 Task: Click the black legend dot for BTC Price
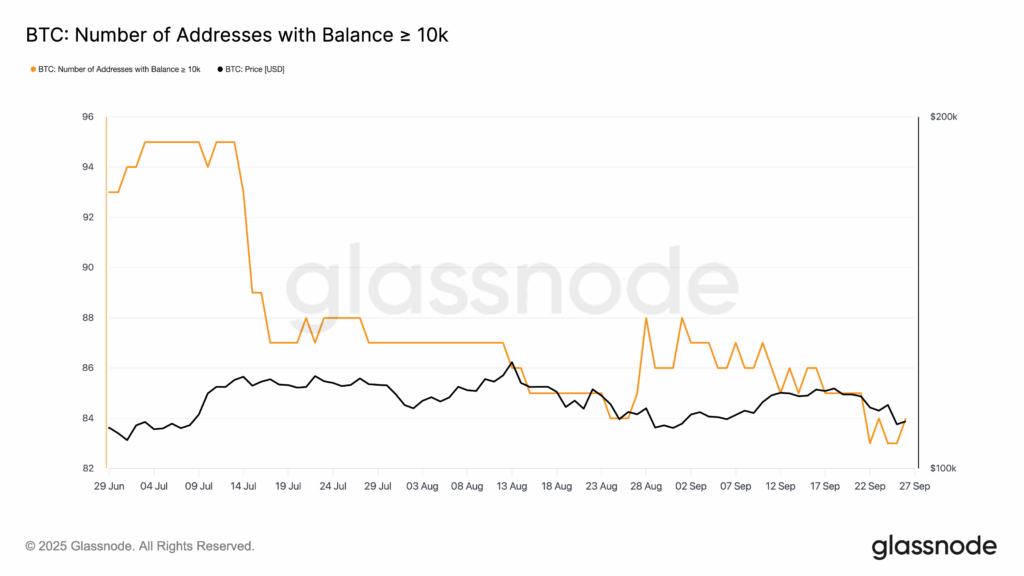click(220, 69)
